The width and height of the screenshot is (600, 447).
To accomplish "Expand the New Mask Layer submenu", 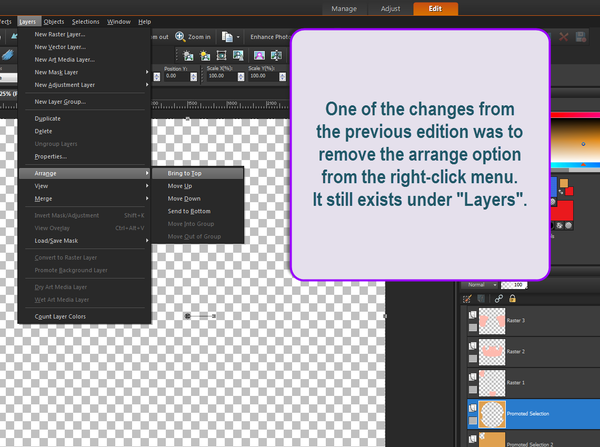I will (x=147, y=72).
